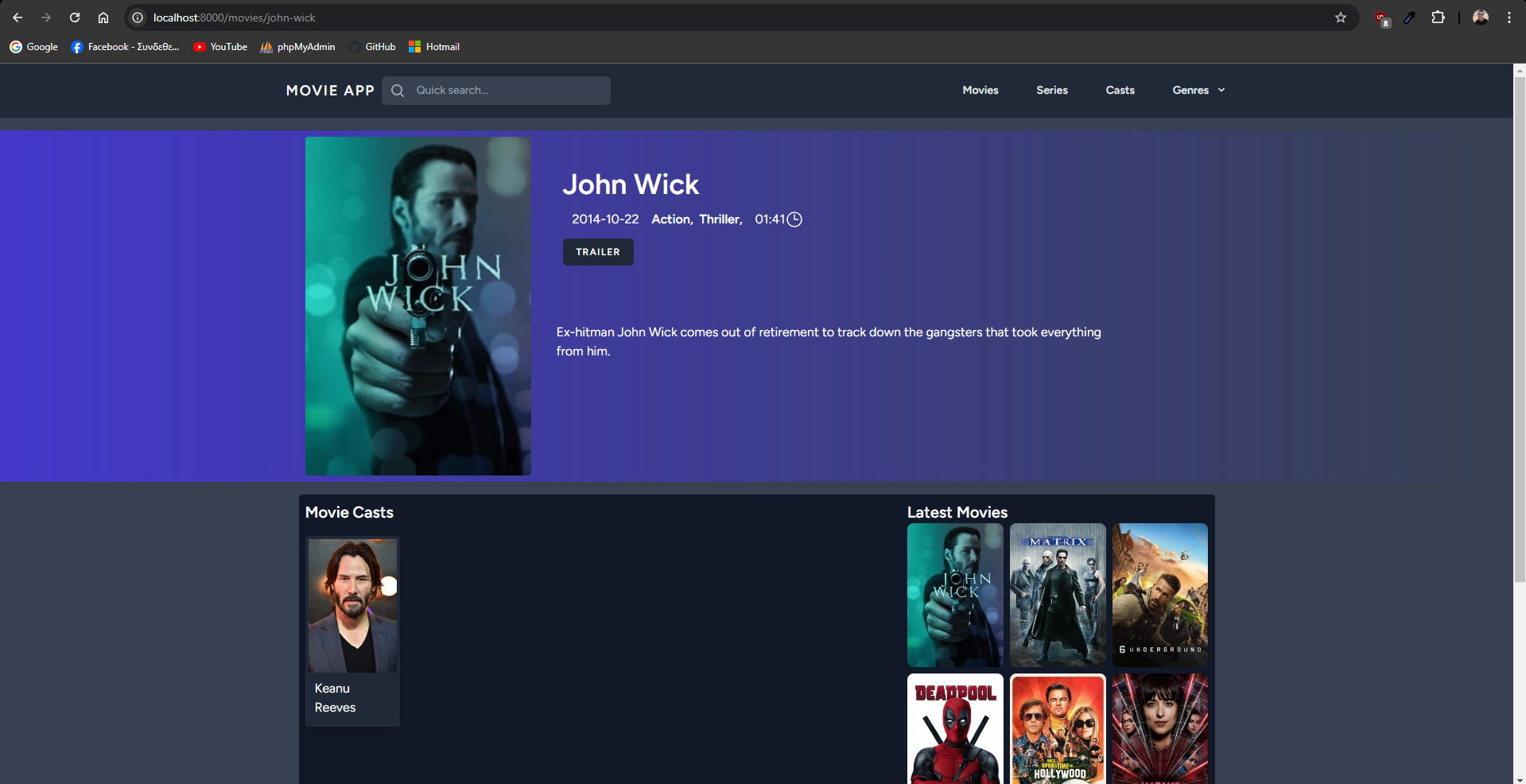This screenshot has width=1526, height=784.
Task: Select the Matrix poster in Latest Movies
Action: (1057, 595)
